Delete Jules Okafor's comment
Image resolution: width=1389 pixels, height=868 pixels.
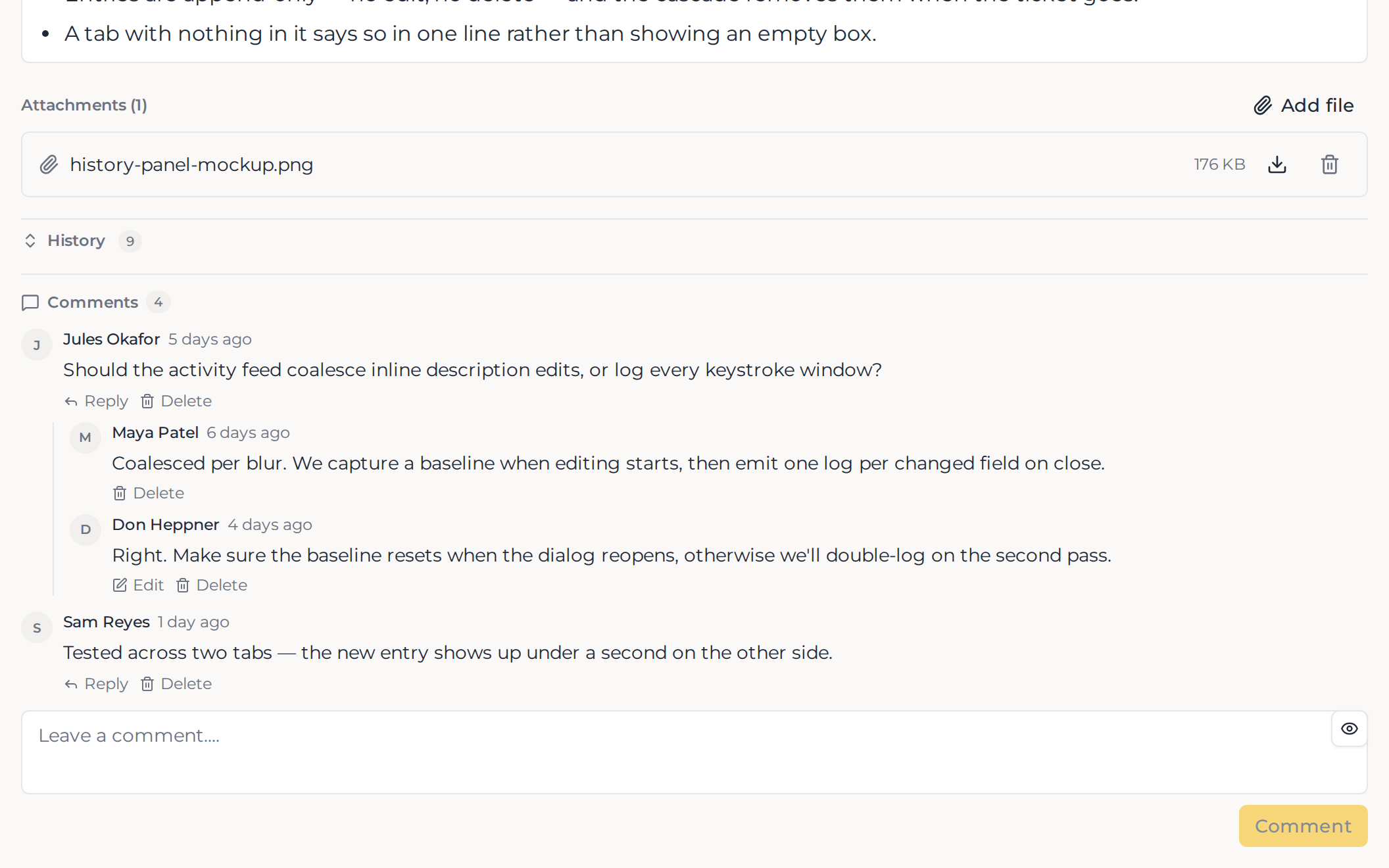click(176, 401)
